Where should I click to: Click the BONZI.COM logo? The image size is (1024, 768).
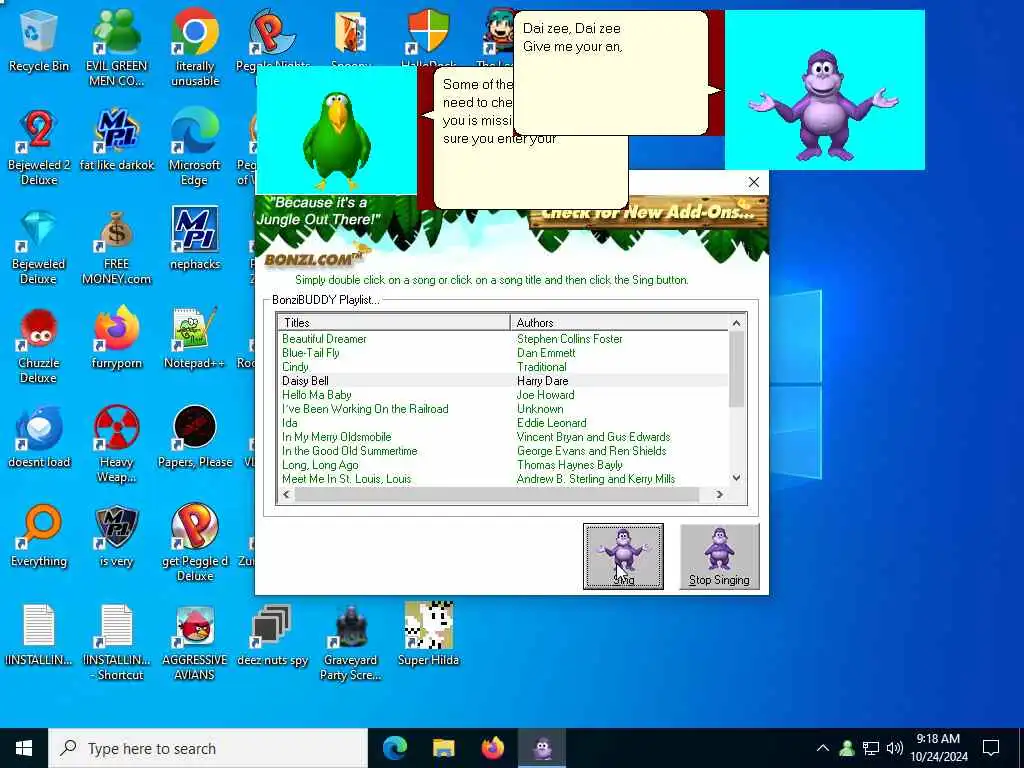313,259
